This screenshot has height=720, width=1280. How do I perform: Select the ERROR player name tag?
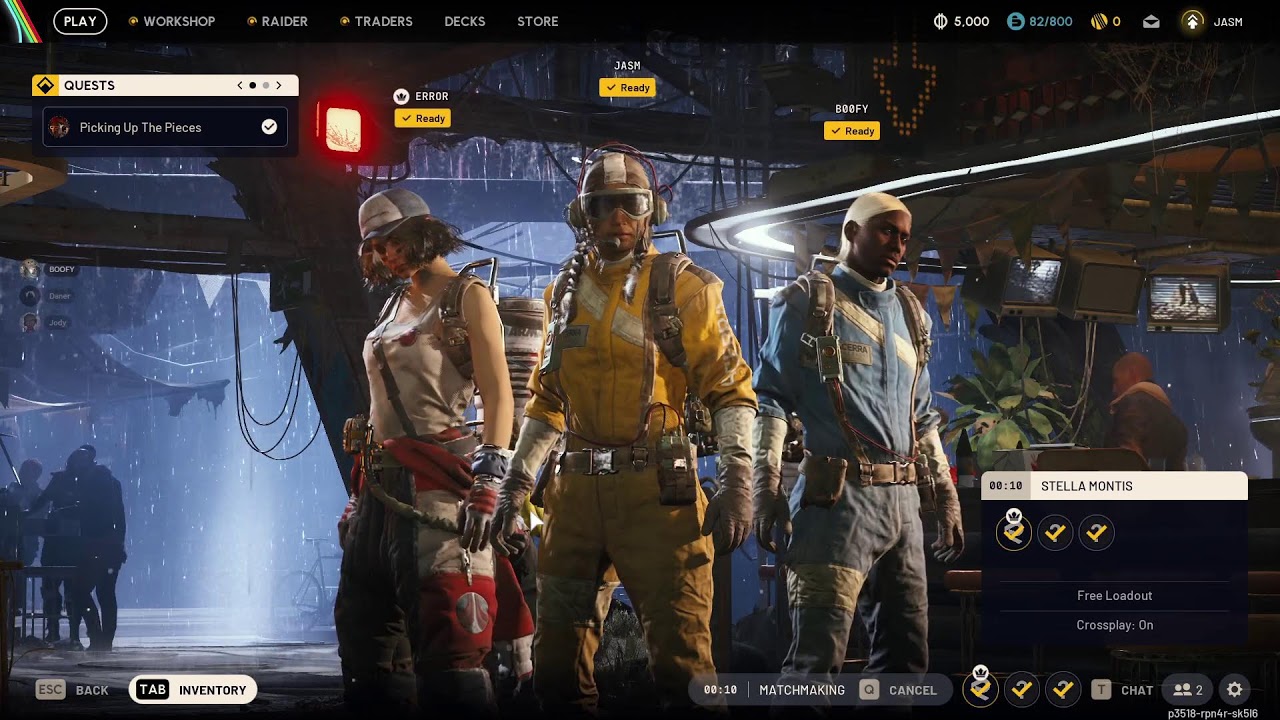tap(431, 96)
